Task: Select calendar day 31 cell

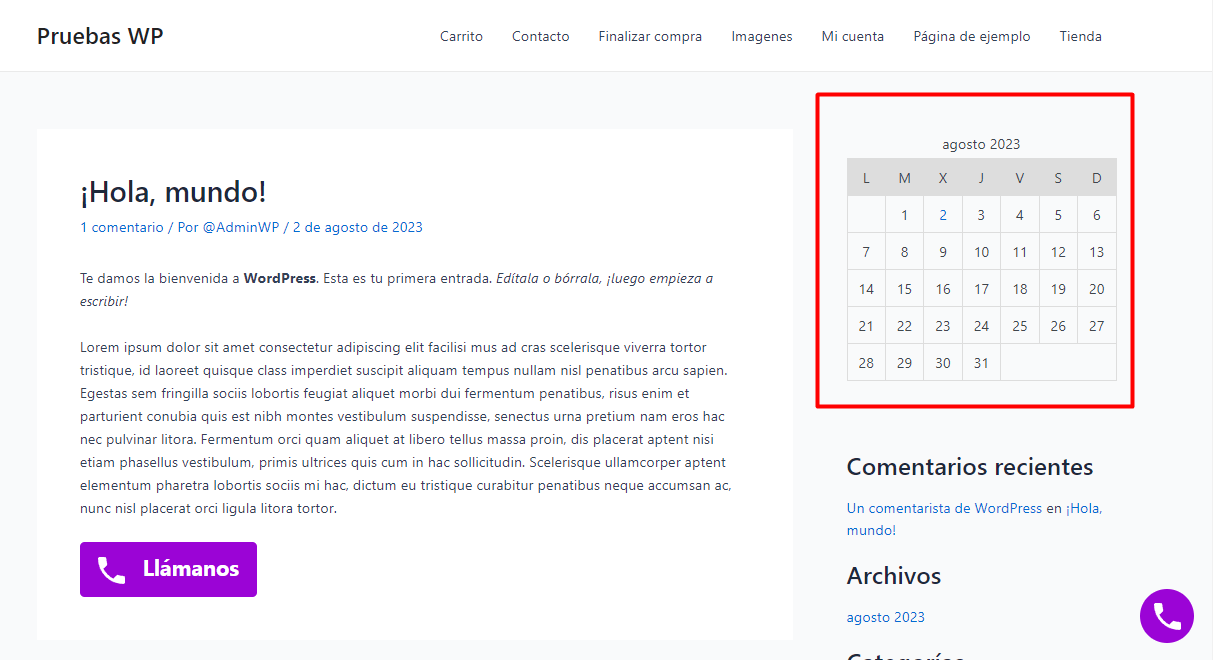Action: click(x=981, y=363)
